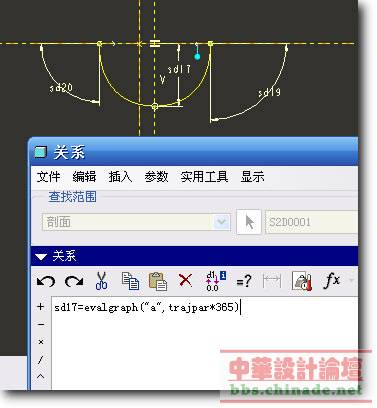Redo the relation edit
Viewport: 377px width, 408px height.
[x=74, y=281]
